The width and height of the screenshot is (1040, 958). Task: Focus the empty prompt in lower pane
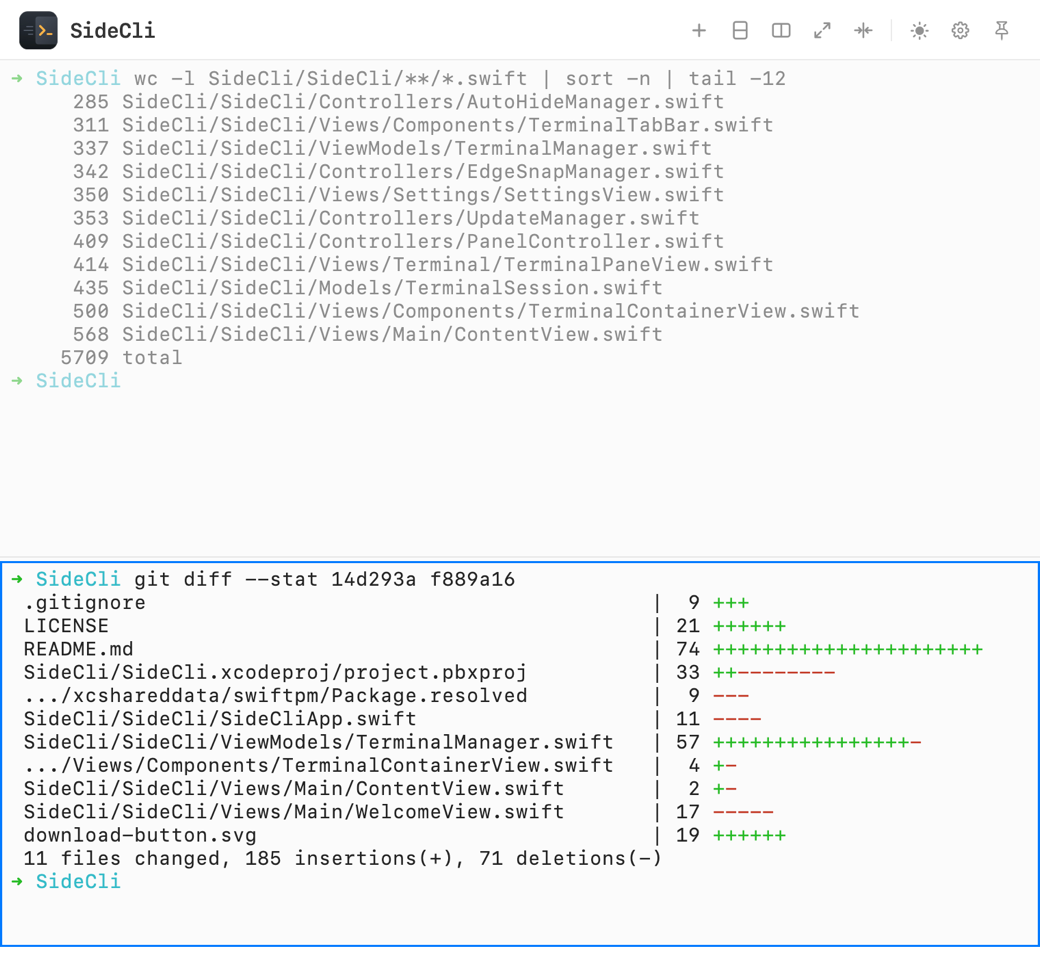[x=66, y=882]
